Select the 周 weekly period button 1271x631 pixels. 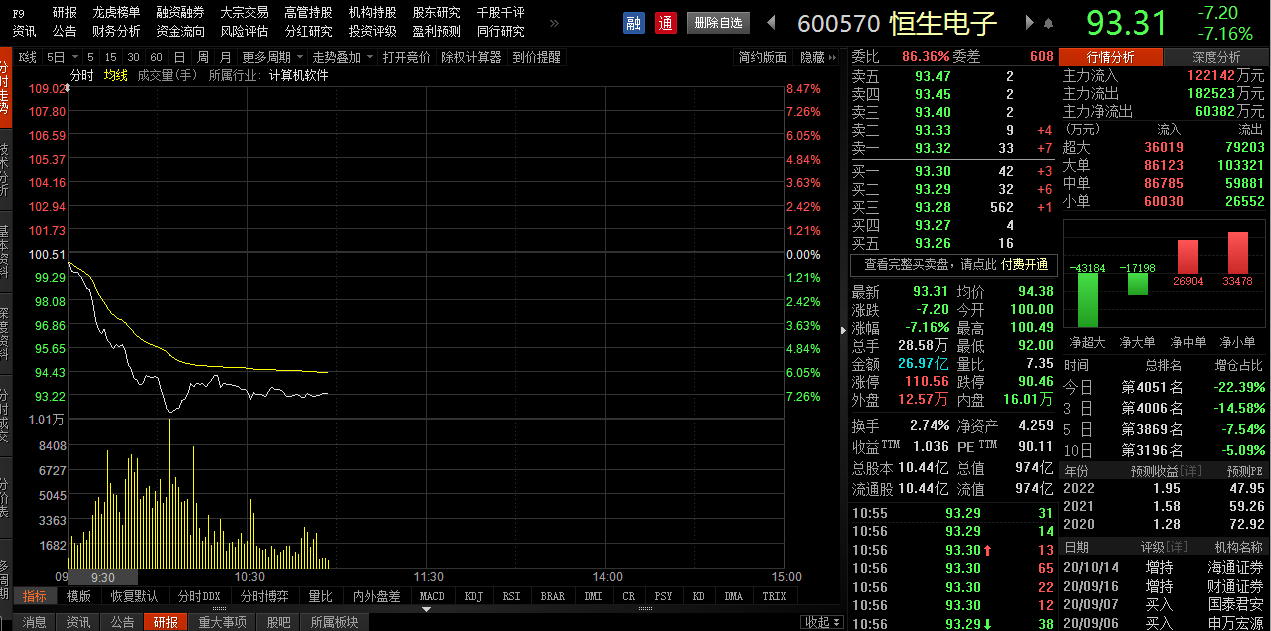point(203,57)
